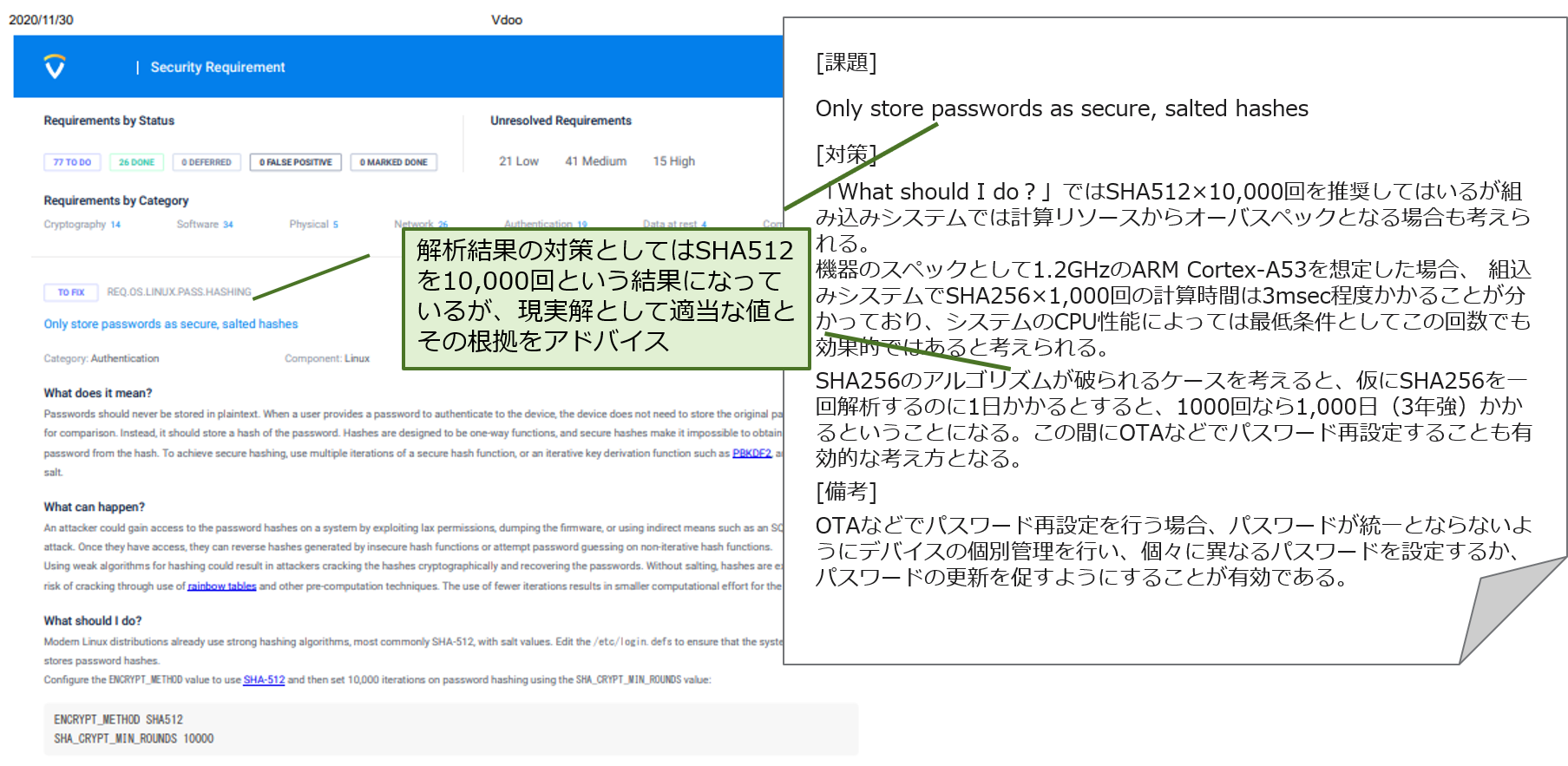Switch to the Physical 5 category
Image resolution: width=1568 pixels, height=766 pixels.
pyautogui.click(x=313, y=225)
